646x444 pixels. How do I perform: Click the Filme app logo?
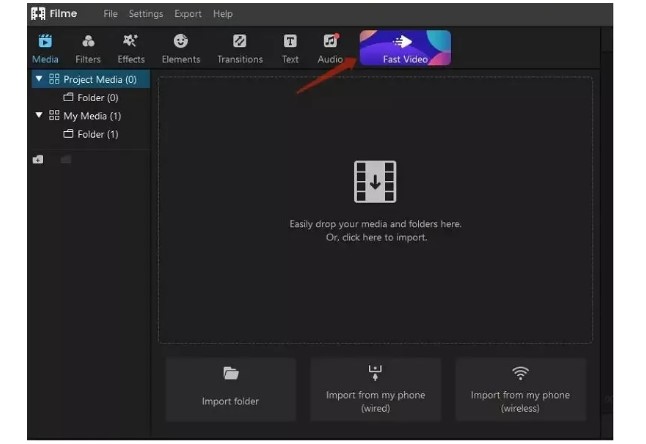point(38,14)
